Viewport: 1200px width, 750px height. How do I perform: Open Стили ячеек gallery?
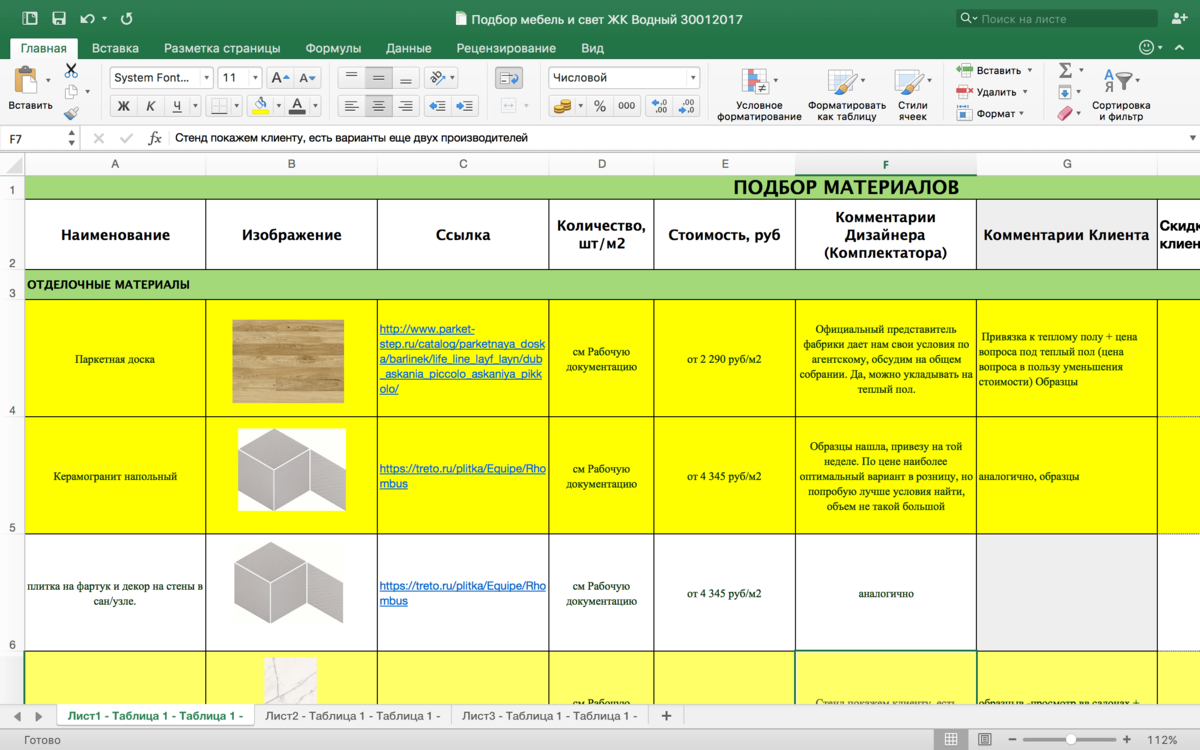(x=912, y=95)
